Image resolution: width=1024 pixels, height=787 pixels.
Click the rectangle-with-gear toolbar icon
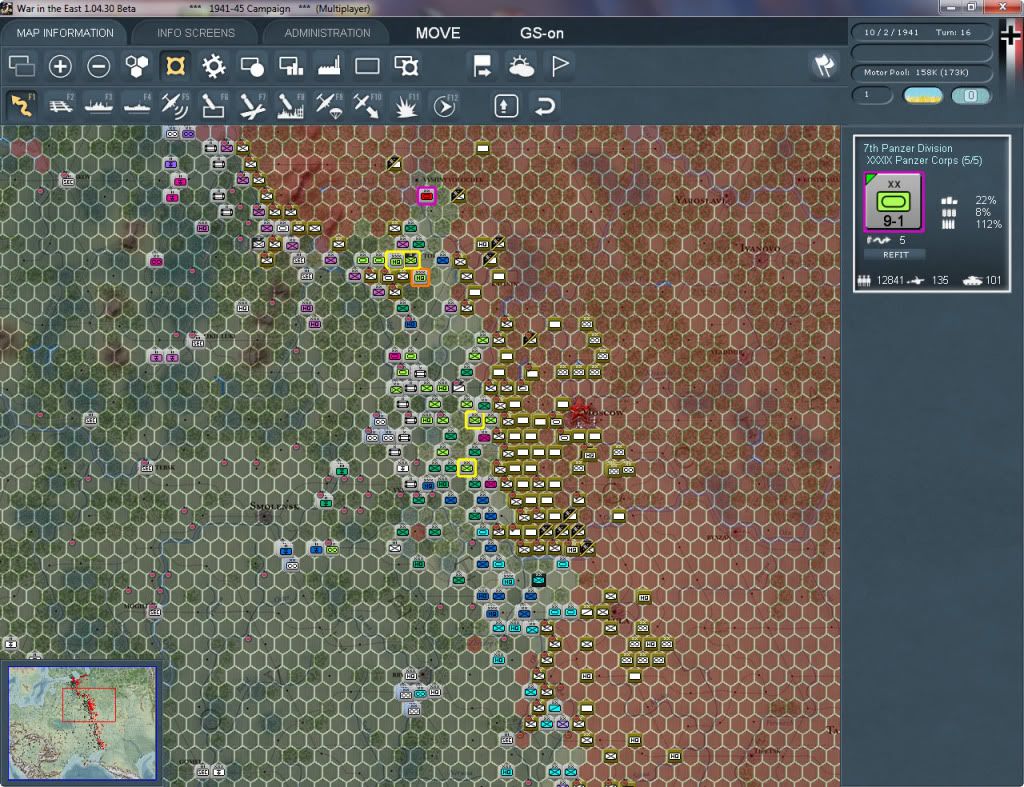tap(406, 66)
